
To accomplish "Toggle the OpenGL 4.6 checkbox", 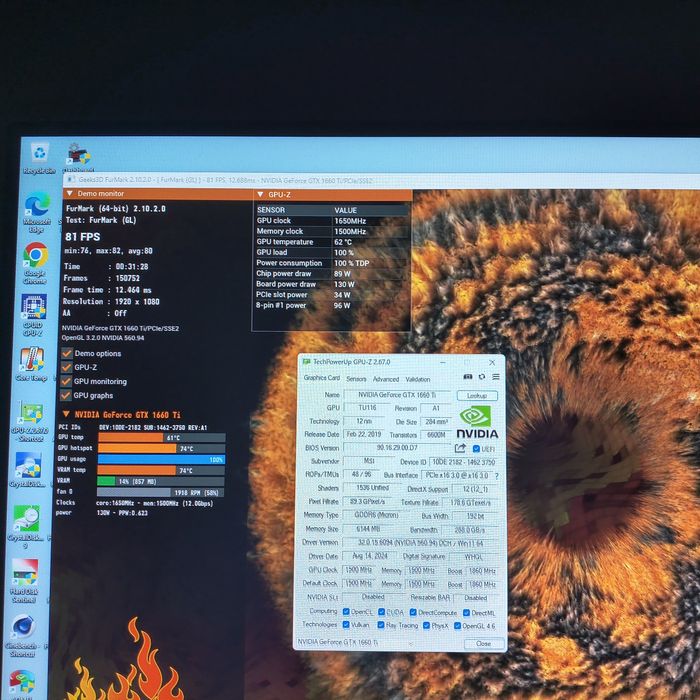I will click(x=457, y=626).
